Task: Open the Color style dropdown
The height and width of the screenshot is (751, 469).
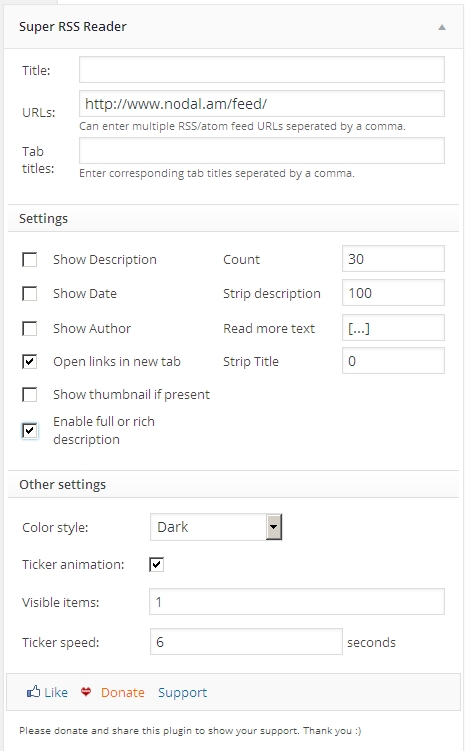Action: pyautogui.click(x=216, y=527)
